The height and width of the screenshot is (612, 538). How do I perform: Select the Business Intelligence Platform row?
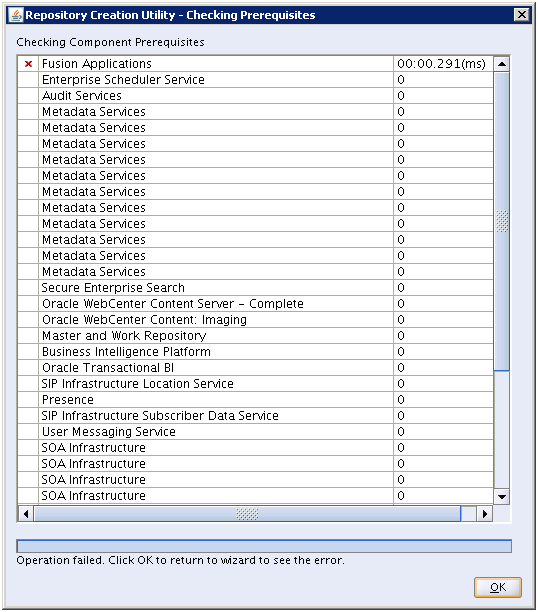click(x=255, y=352)
